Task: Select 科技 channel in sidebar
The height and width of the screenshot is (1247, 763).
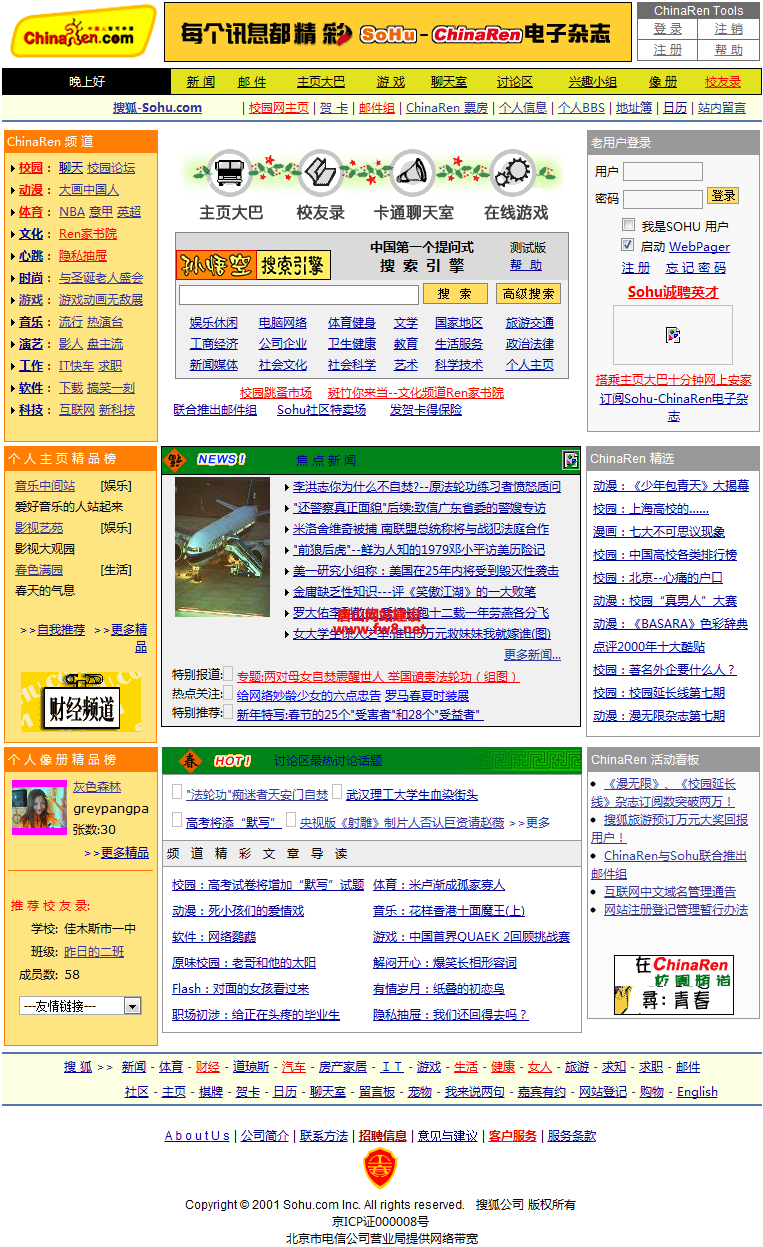Action: (x=31, y=410)
